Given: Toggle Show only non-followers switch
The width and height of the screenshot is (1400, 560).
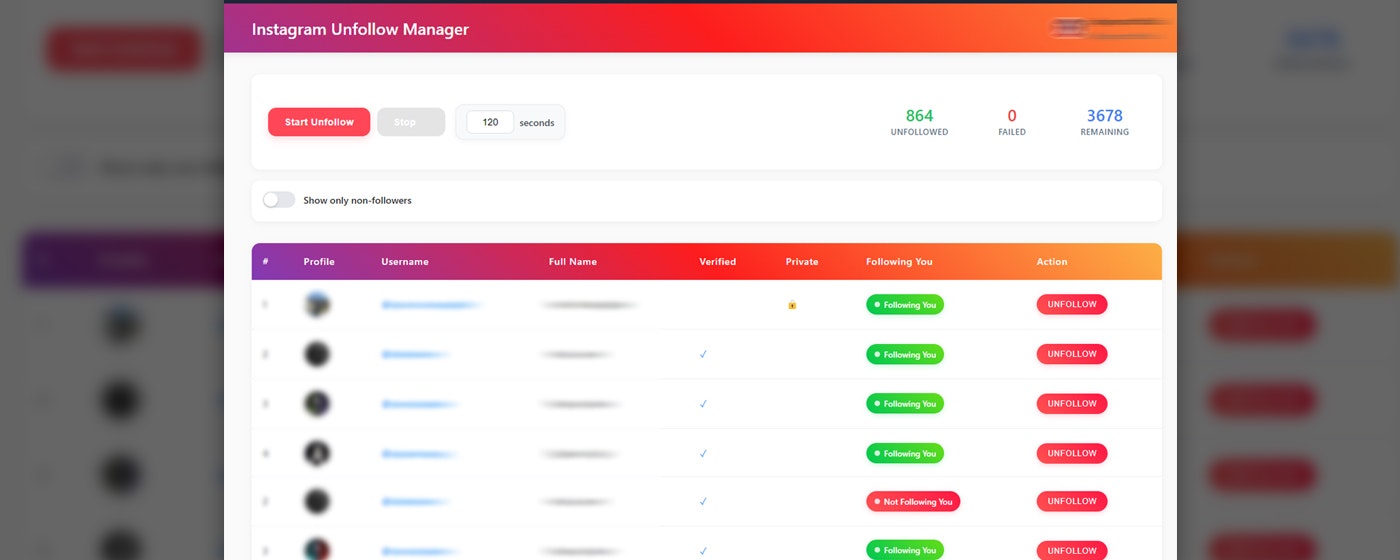Looking at the screenshot, I should pyautogui.click(x=279, y=200).
